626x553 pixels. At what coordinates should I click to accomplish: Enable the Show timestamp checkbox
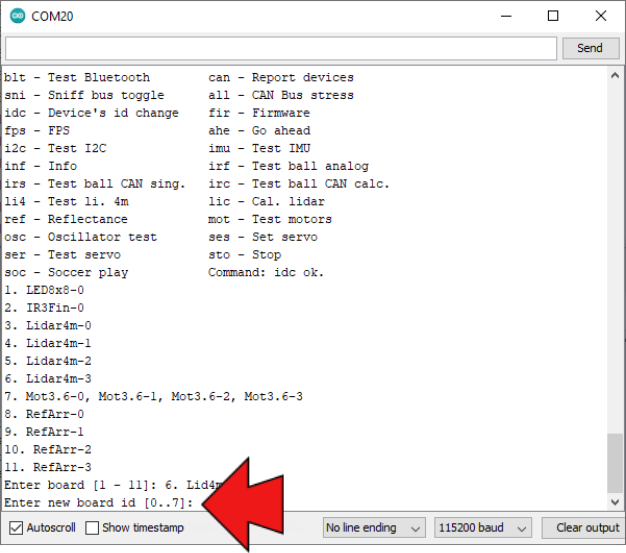tap(92, 528)
